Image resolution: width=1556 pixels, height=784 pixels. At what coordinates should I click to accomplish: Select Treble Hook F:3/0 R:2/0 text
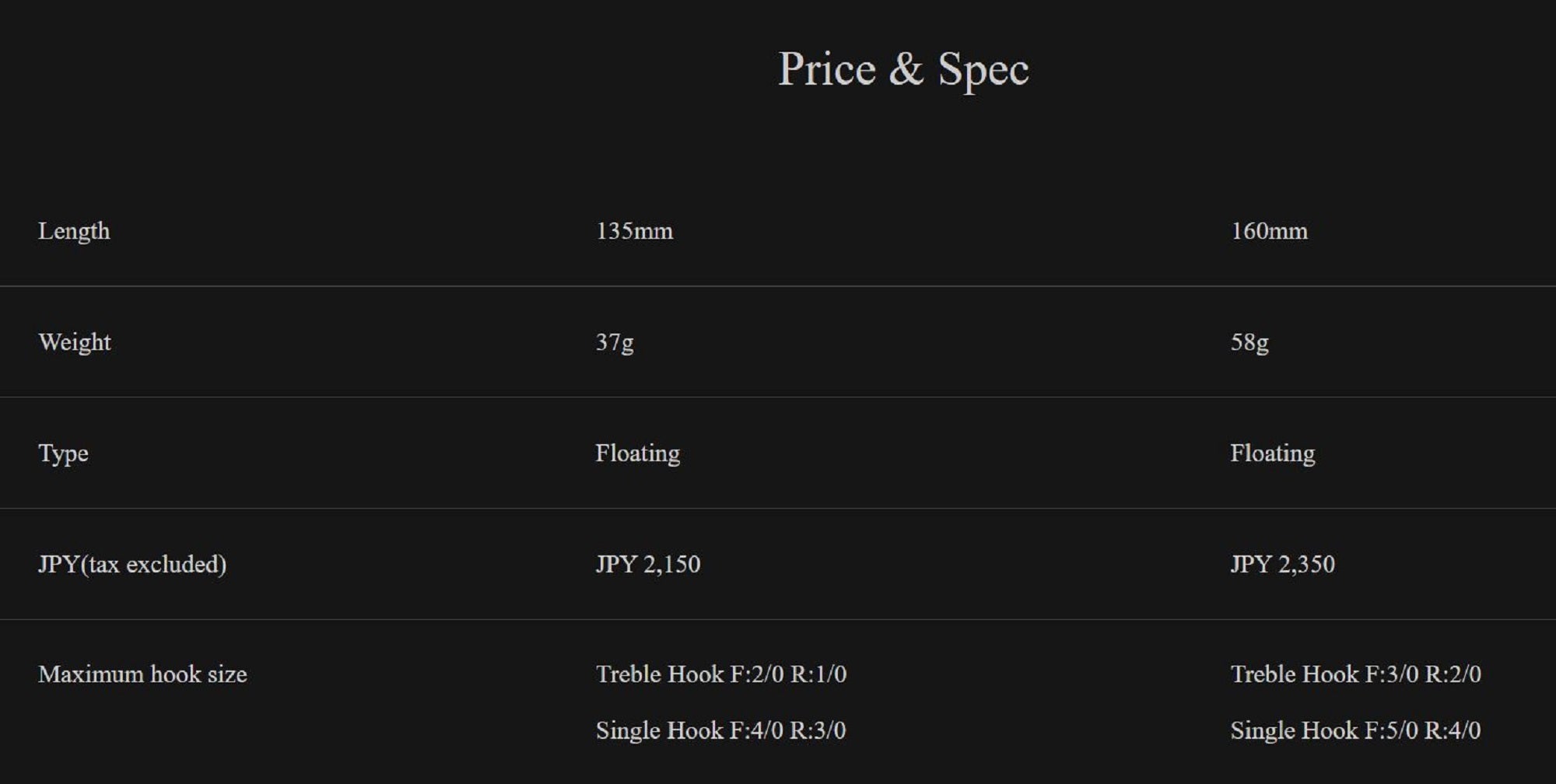1355,674
